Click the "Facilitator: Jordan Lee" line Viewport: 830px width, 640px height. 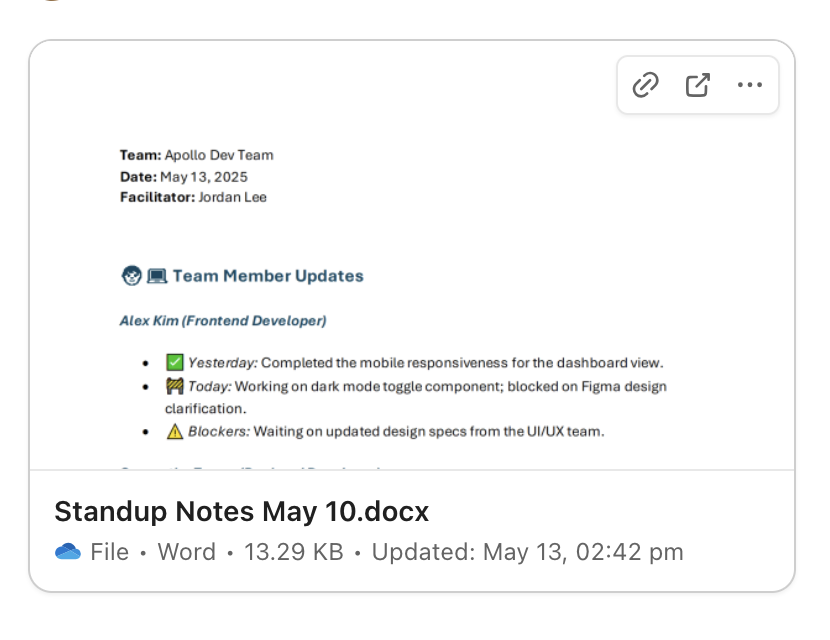(193, 197)
